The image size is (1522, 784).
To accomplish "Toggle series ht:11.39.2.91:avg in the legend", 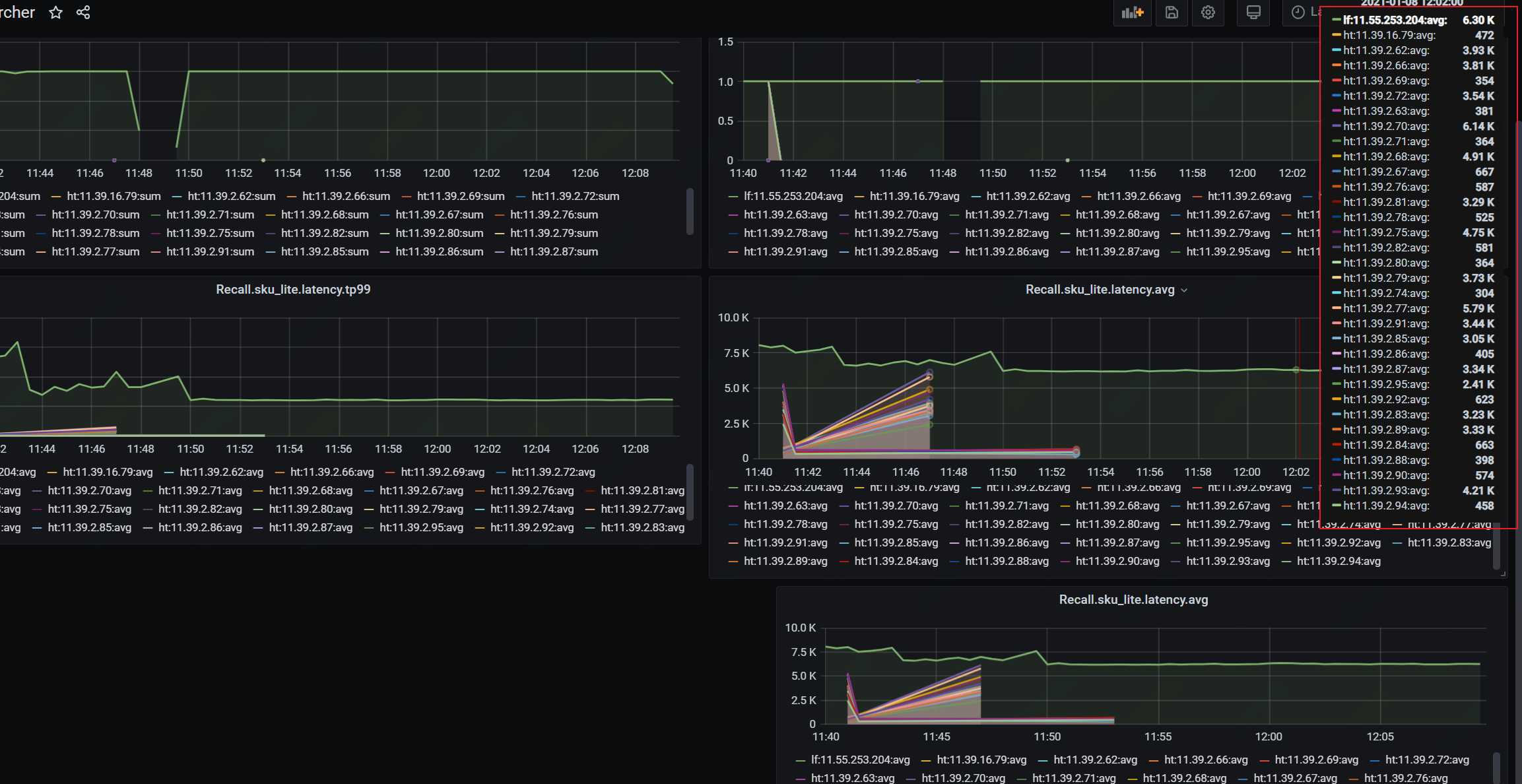I will coord(785,542).
